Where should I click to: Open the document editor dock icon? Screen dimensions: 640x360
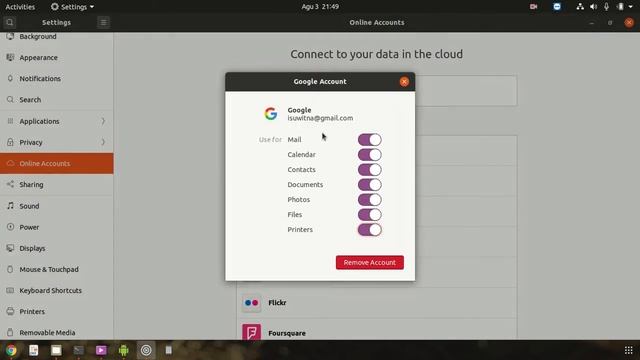[x=34, y=350]
